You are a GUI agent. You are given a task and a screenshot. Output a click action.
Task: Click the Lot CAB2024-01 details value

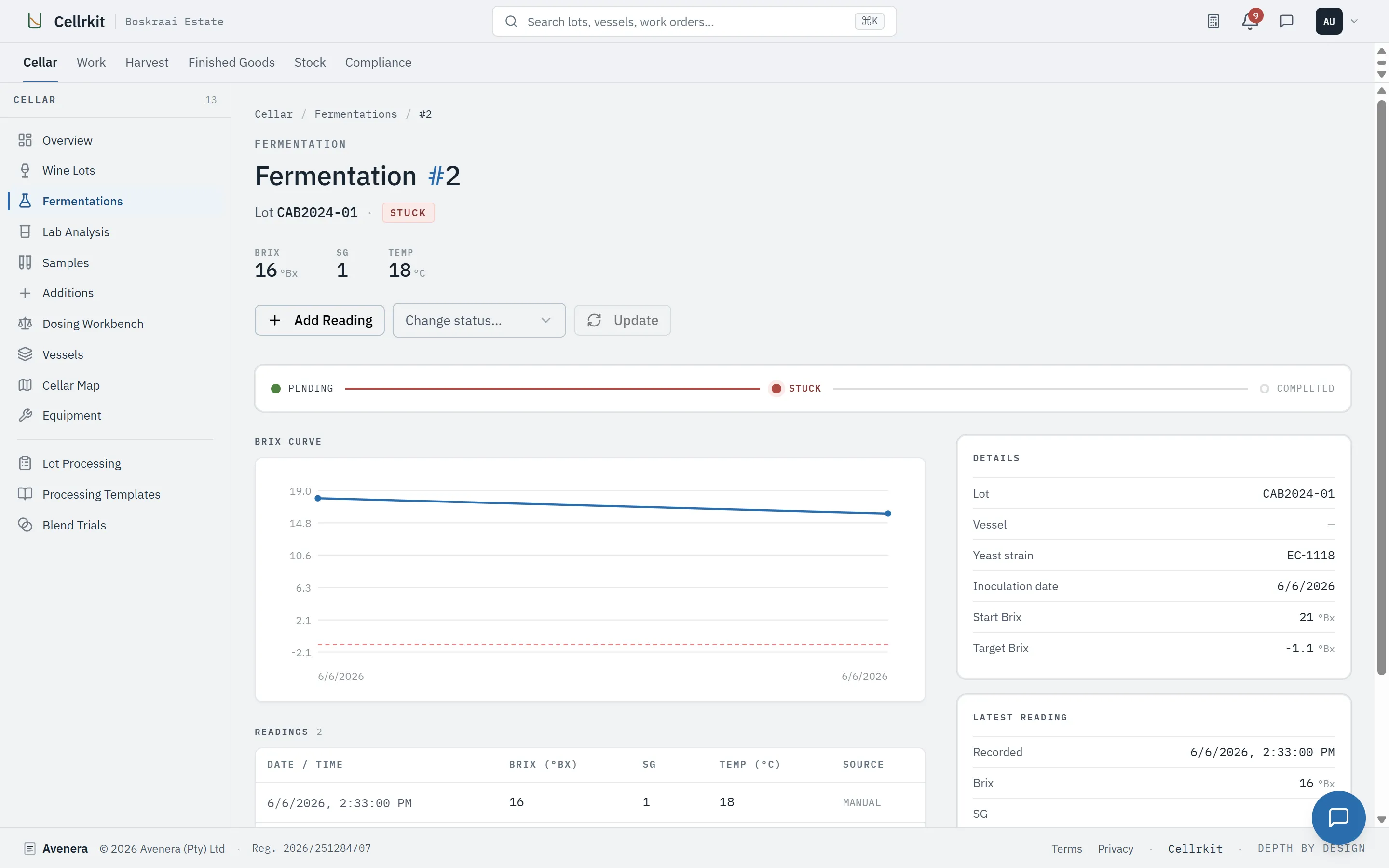tap(1298, 494)
